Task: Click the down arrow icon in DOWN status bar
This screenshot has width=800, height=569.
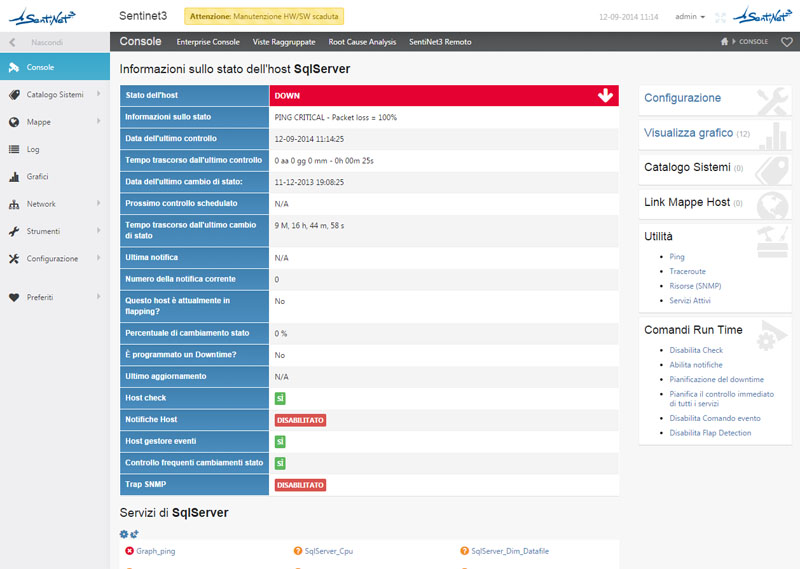Action: tap(605, 95)
